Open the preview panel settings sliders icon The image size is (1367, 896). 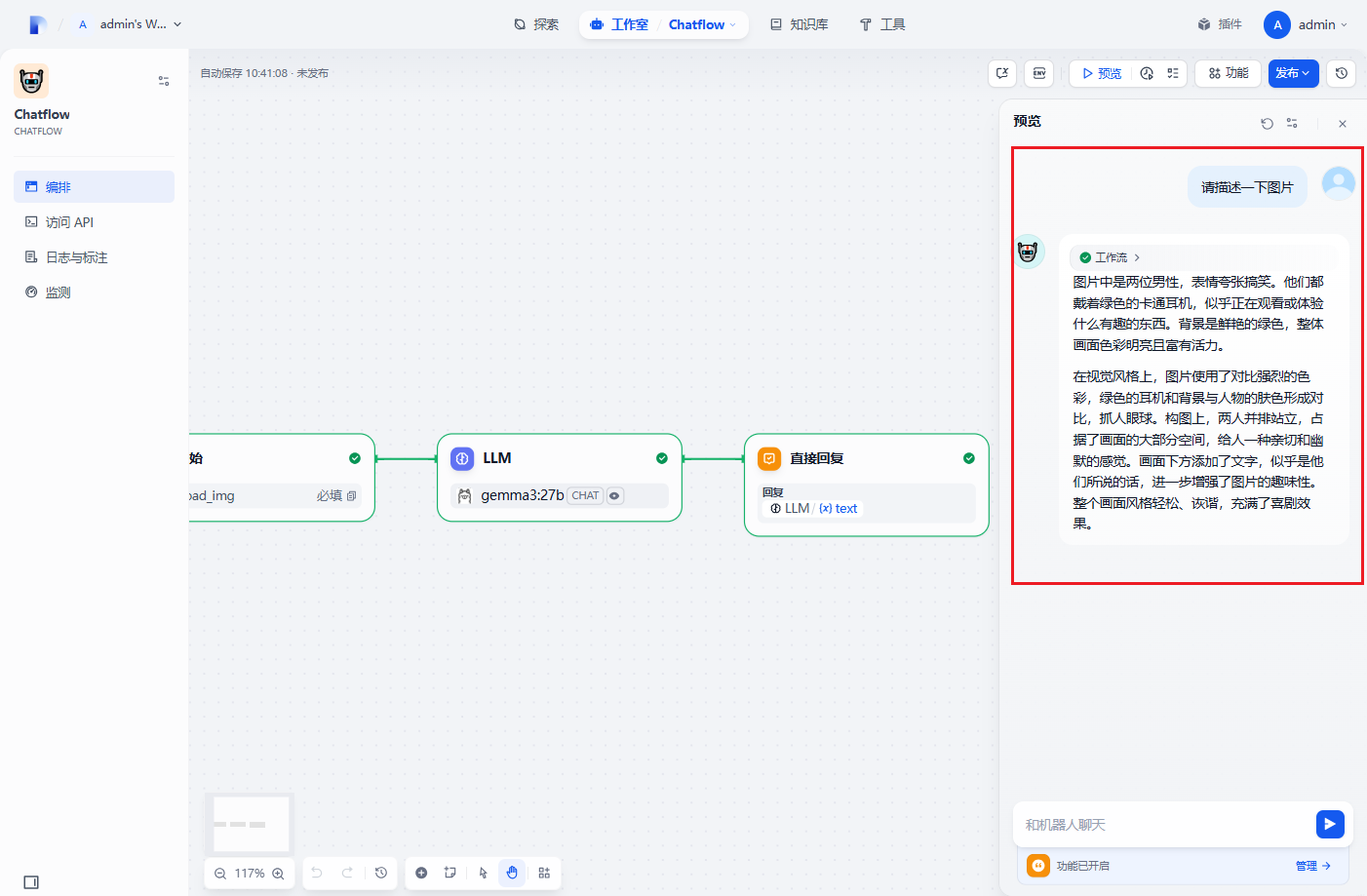[x=1292, y=124]
